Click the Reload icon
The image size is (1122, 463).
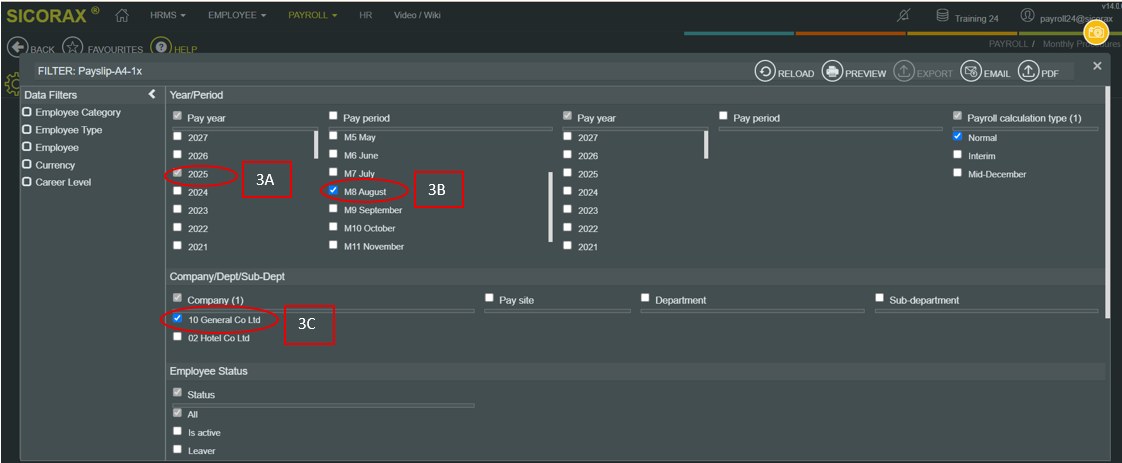(766, 72)
